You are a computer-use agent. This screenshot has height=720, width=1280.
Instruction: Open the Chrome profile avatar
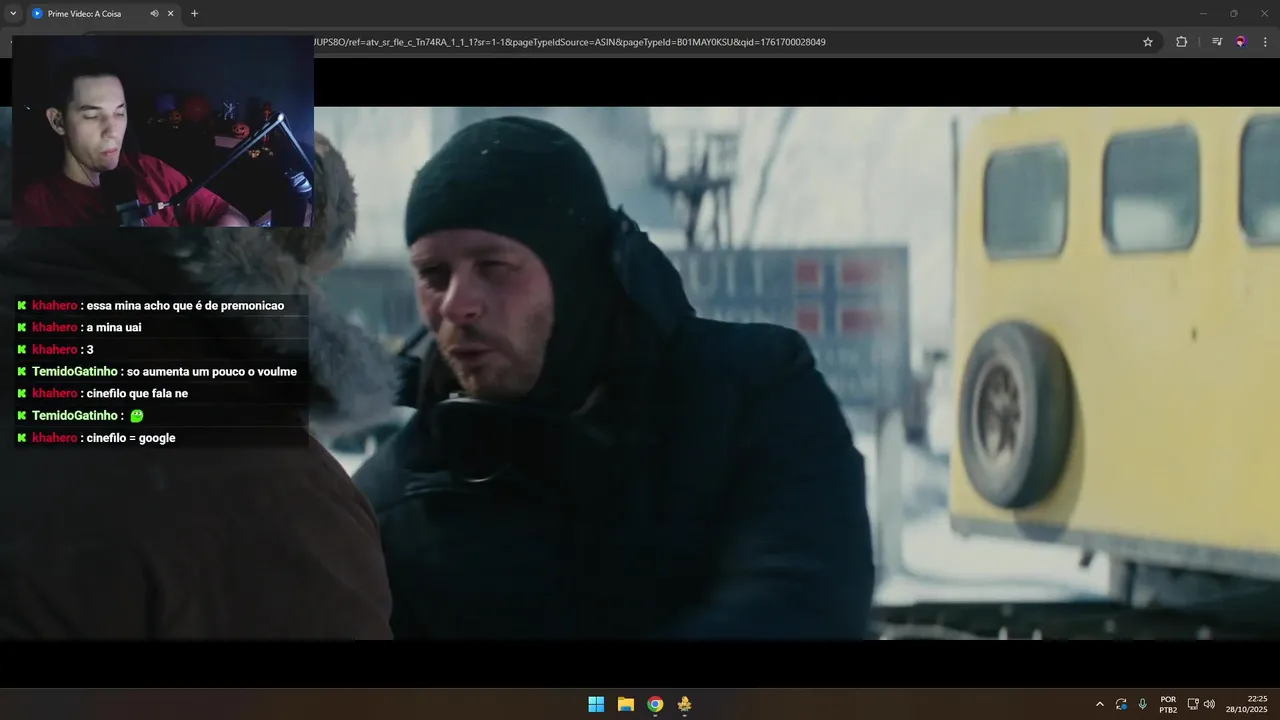click(x=1241, y=42)
